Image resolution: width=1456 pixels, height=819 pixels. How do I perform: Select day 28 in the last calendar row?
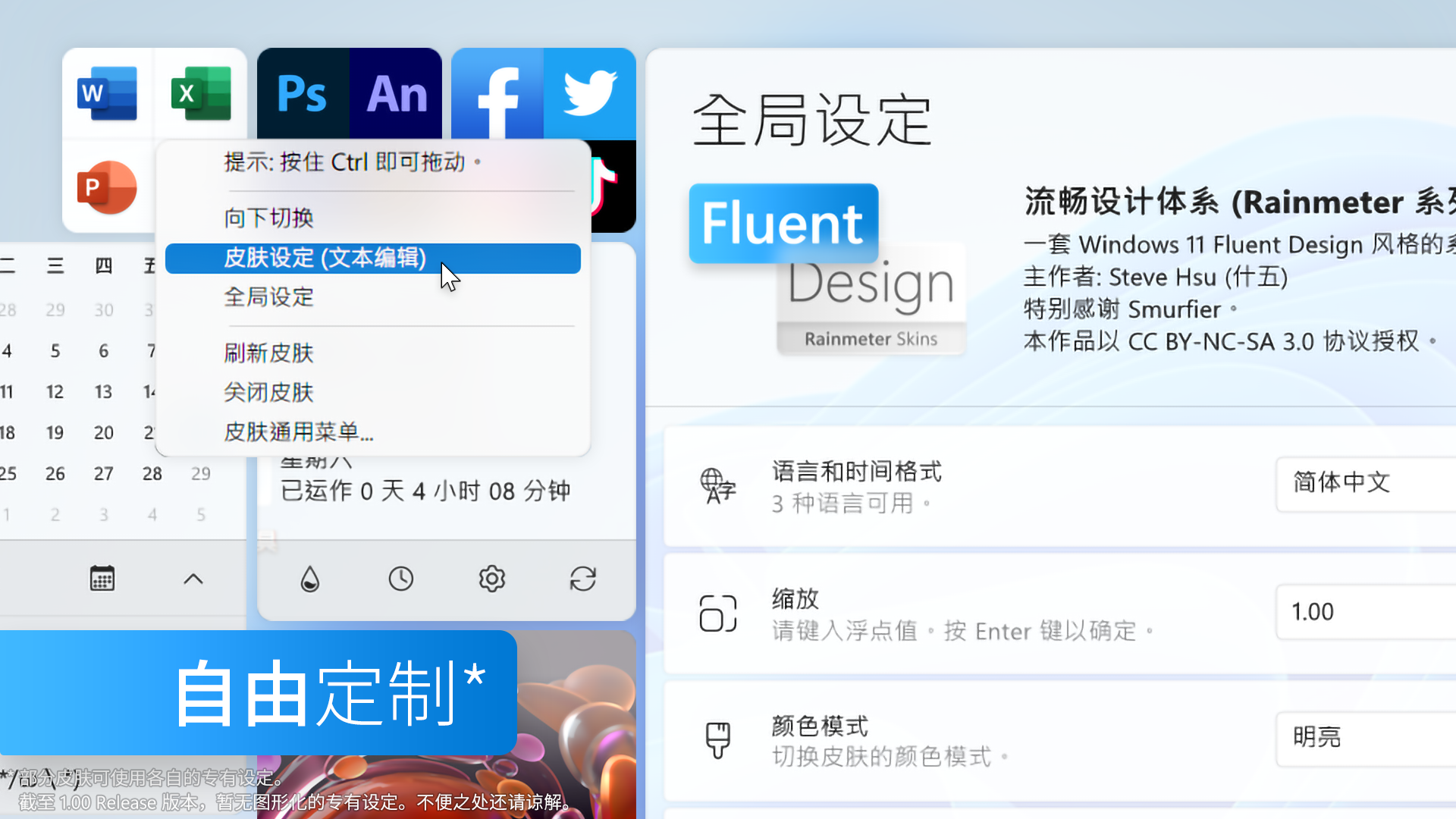coord(152,474)
